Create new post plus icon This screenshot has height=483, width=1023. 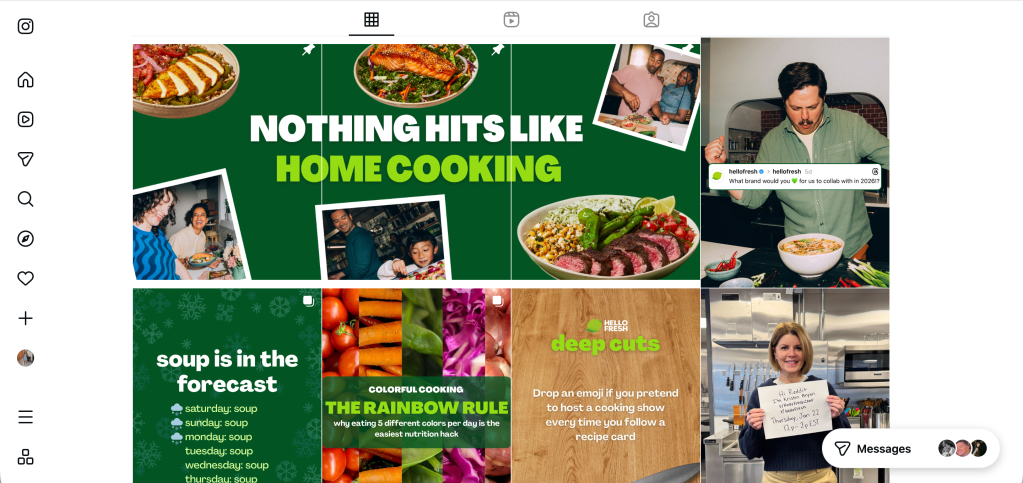[25, 319]
